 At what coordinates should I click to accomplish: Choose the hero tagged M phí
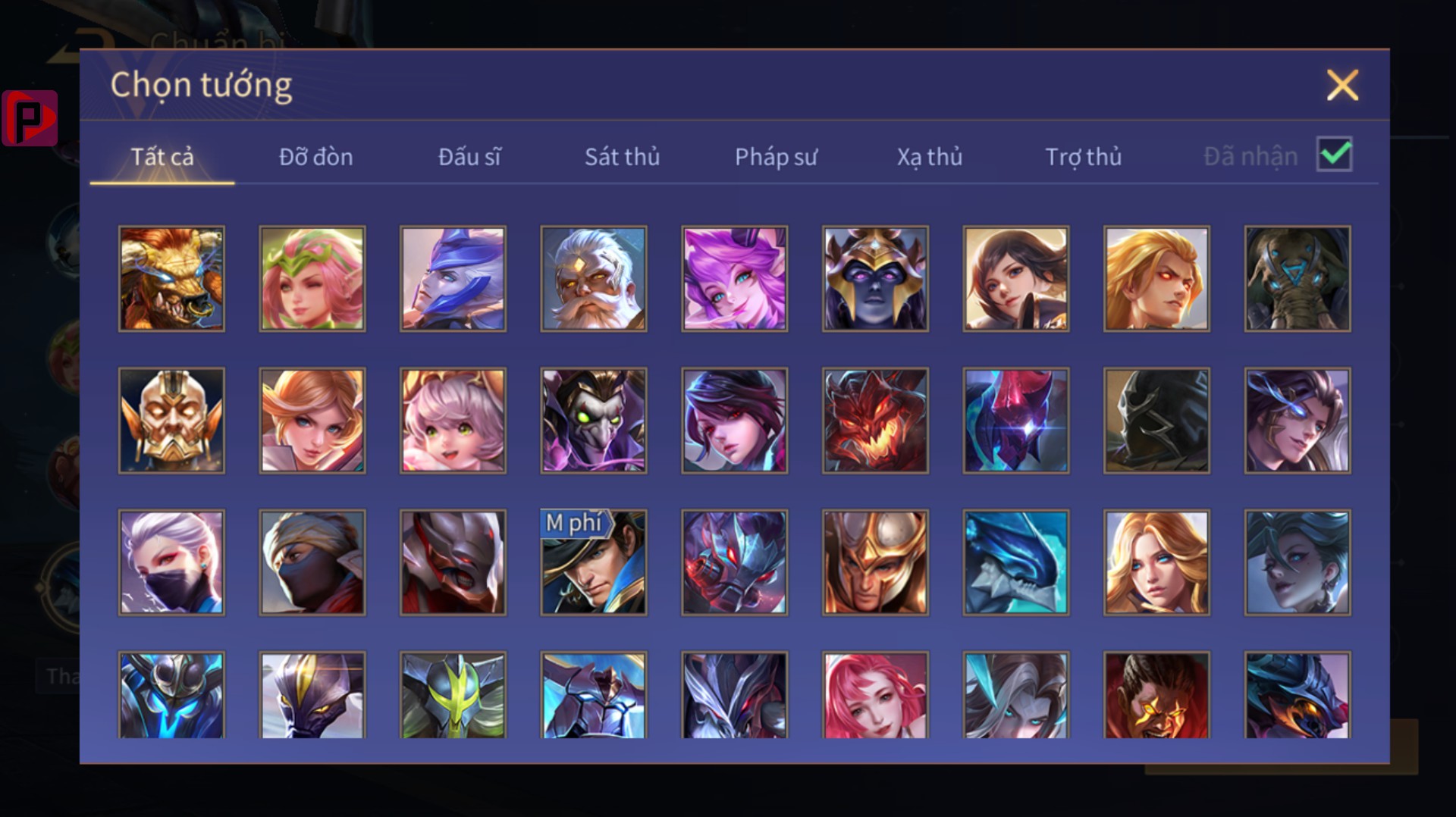point(594,562)
